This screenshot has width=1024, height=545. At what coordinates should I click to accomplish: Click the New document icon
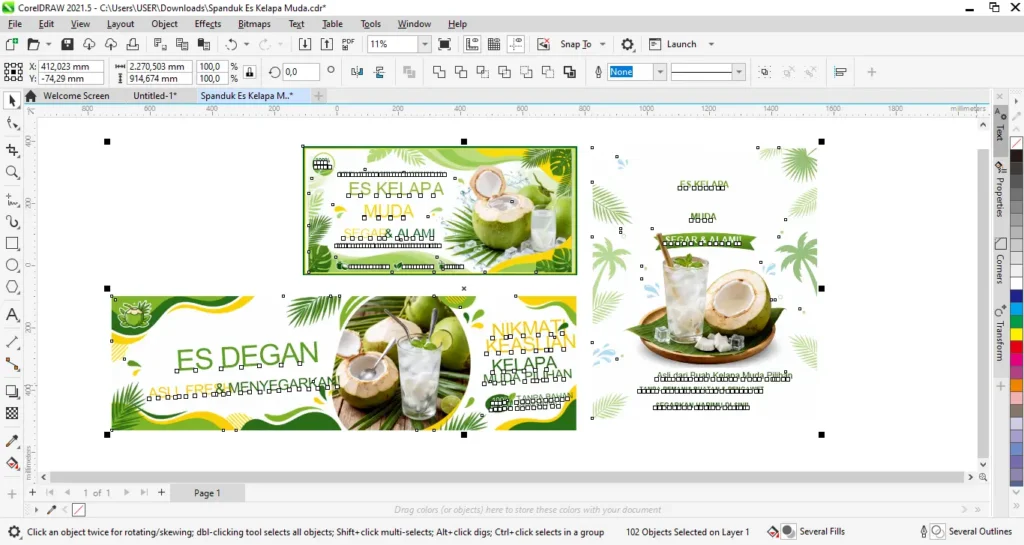tap(12, 44)
